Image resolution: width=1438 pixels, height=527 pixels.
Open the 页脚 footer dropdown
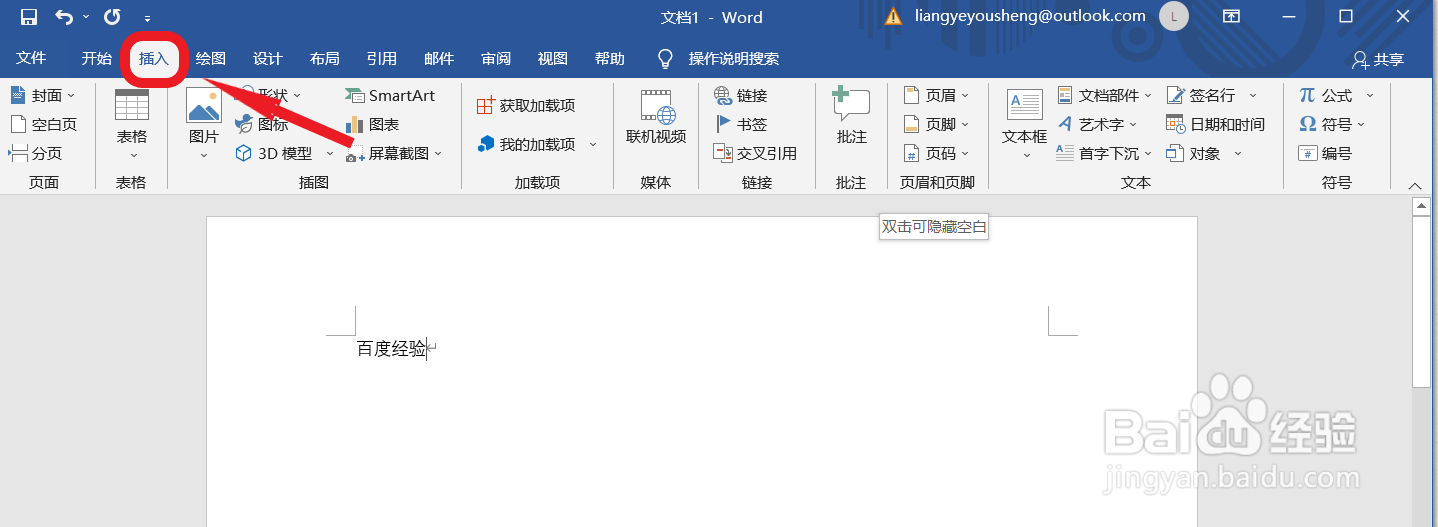tap(936, 124)
